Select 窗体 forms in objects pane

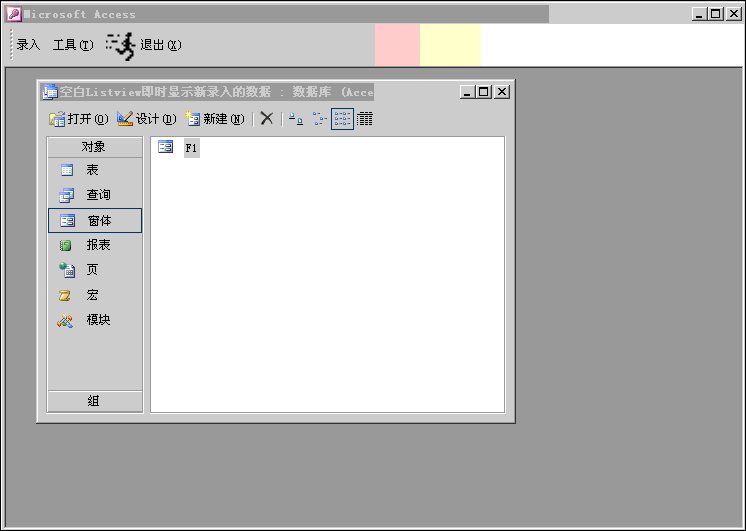[95, 220]
